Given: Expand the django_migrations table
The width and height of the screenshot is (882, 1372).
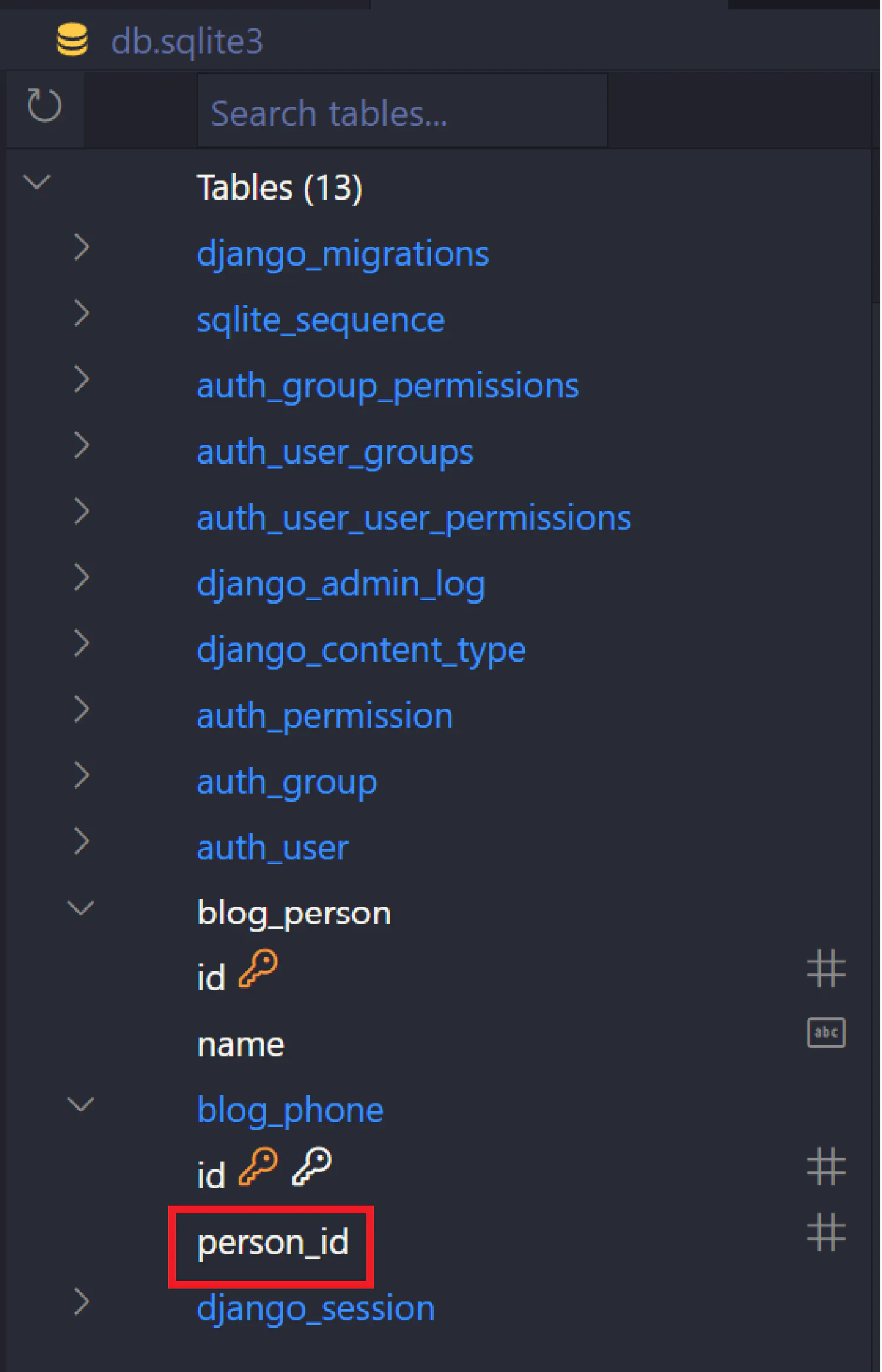Looking at the screenshot, I should 82,247.
